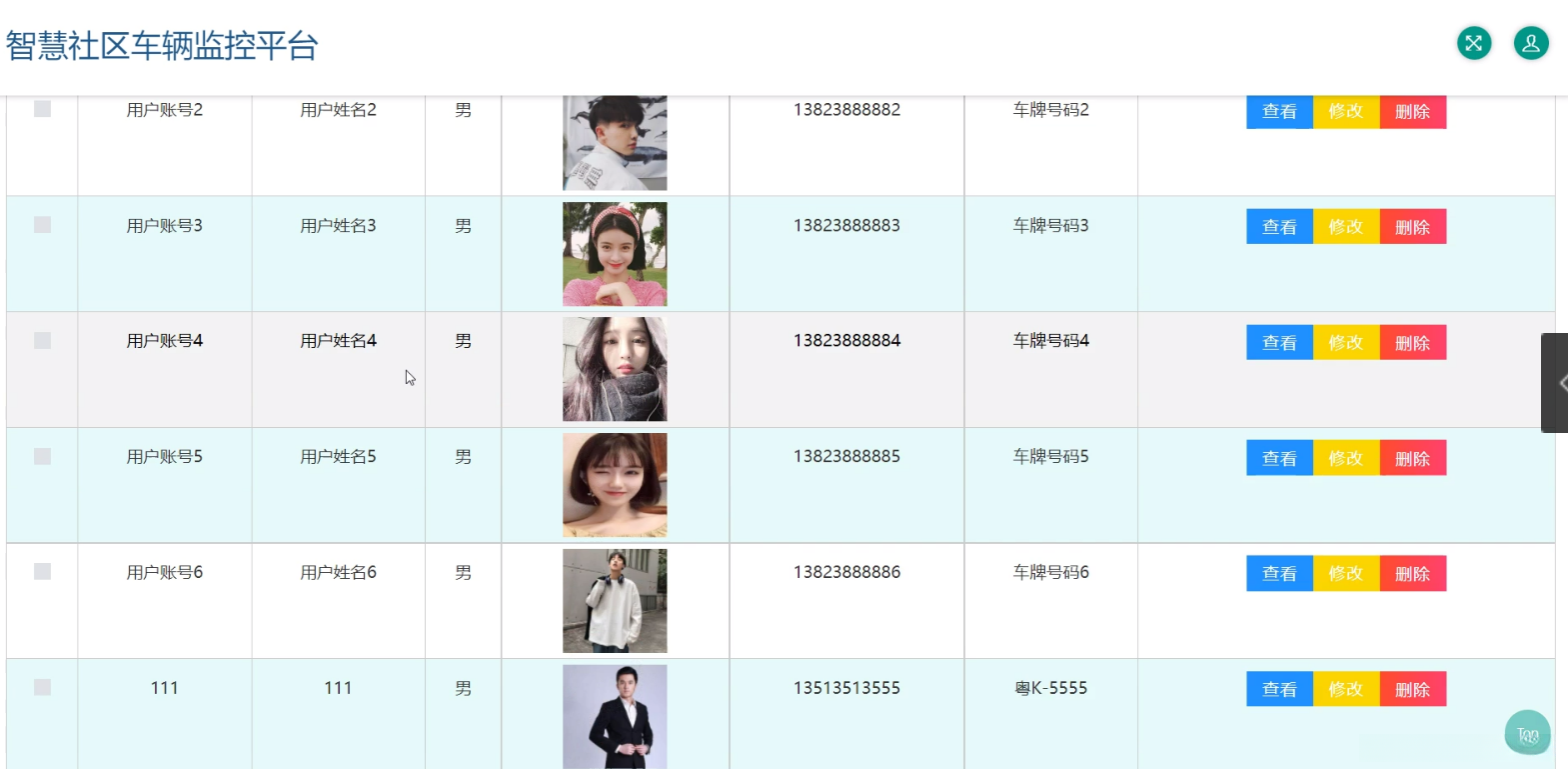Delete the account 111 row
The height and width of the screenshot is (769, 1568).
coord(1412,689)
